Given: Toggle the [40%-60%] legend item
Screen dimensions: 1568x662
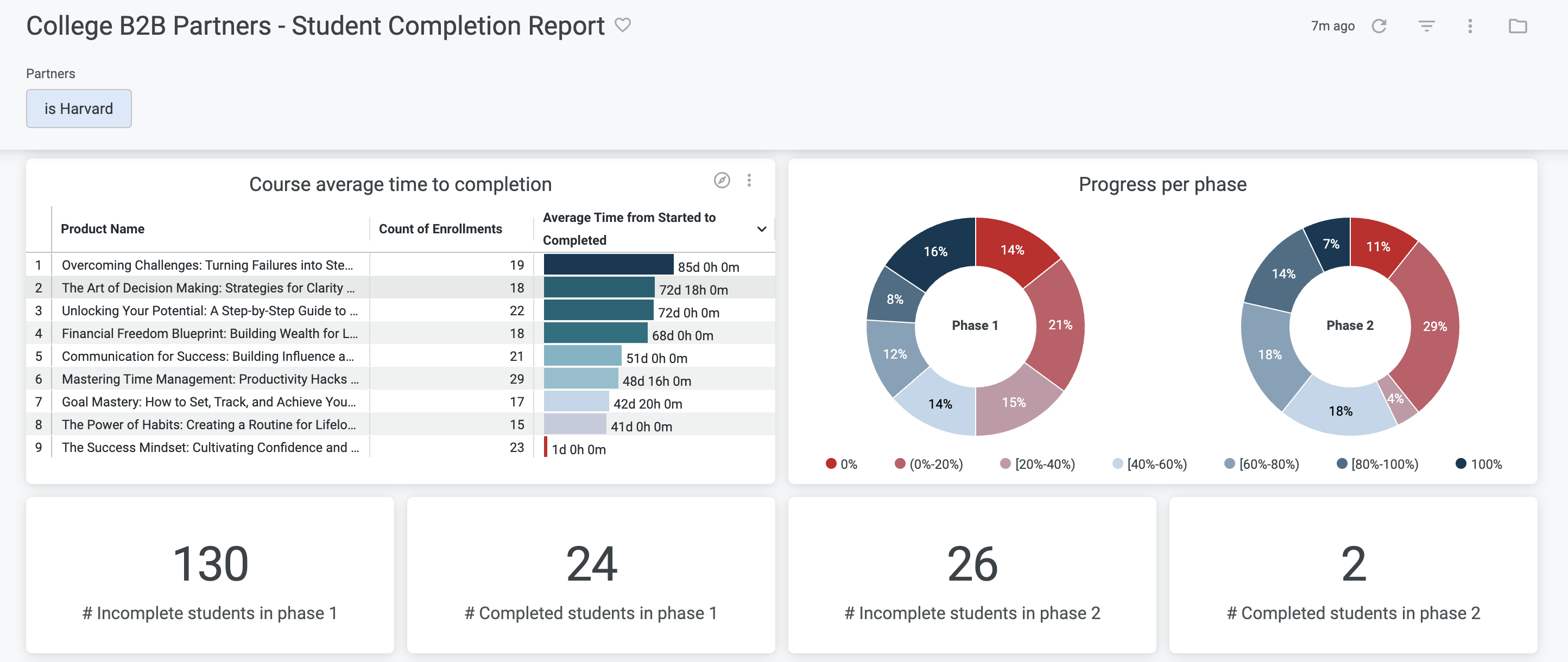Looking at the screenshot, I should pos(1147,463).
